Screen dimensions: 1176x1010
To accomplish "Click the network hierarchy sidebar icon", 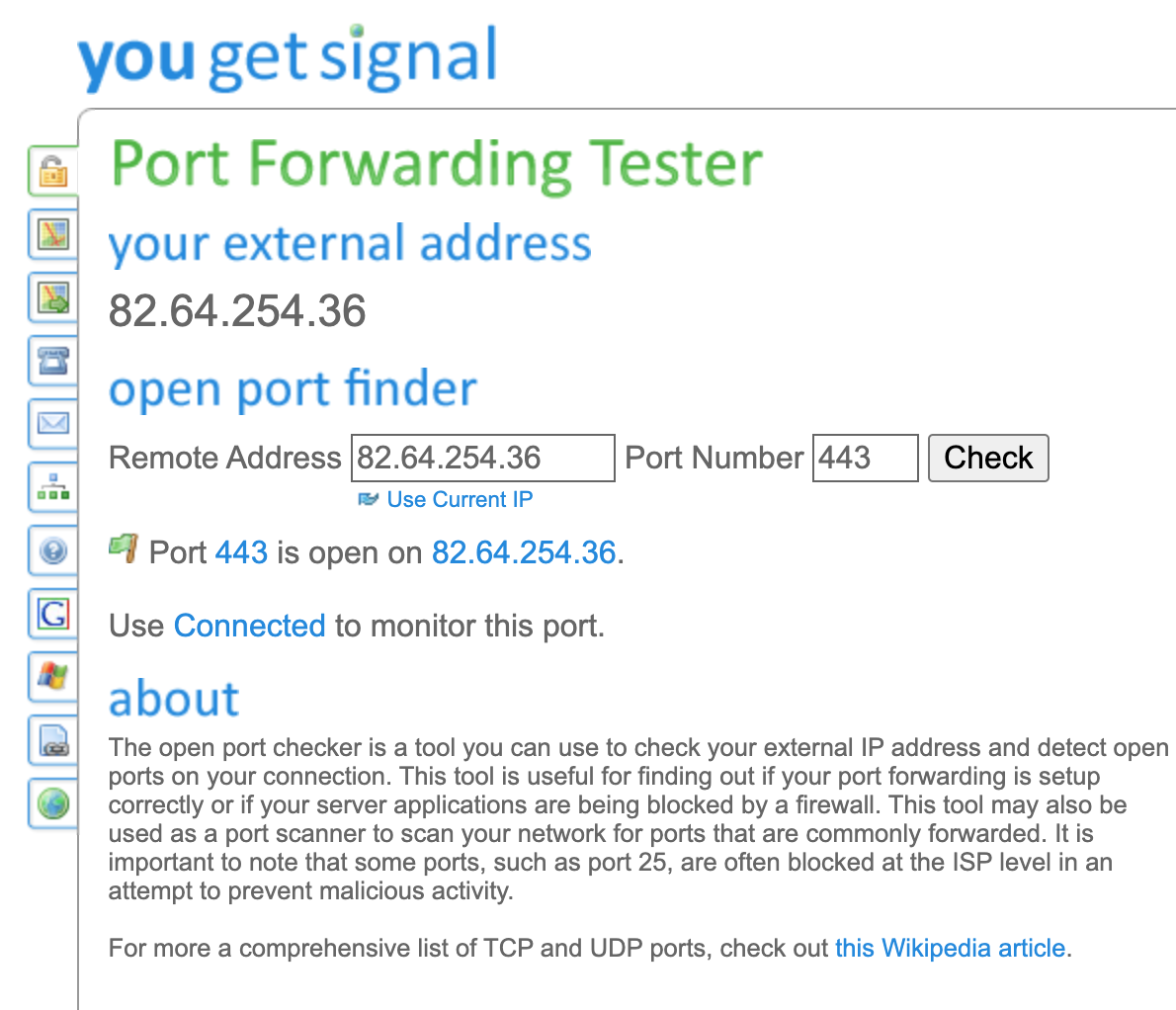I will [53, 487].
